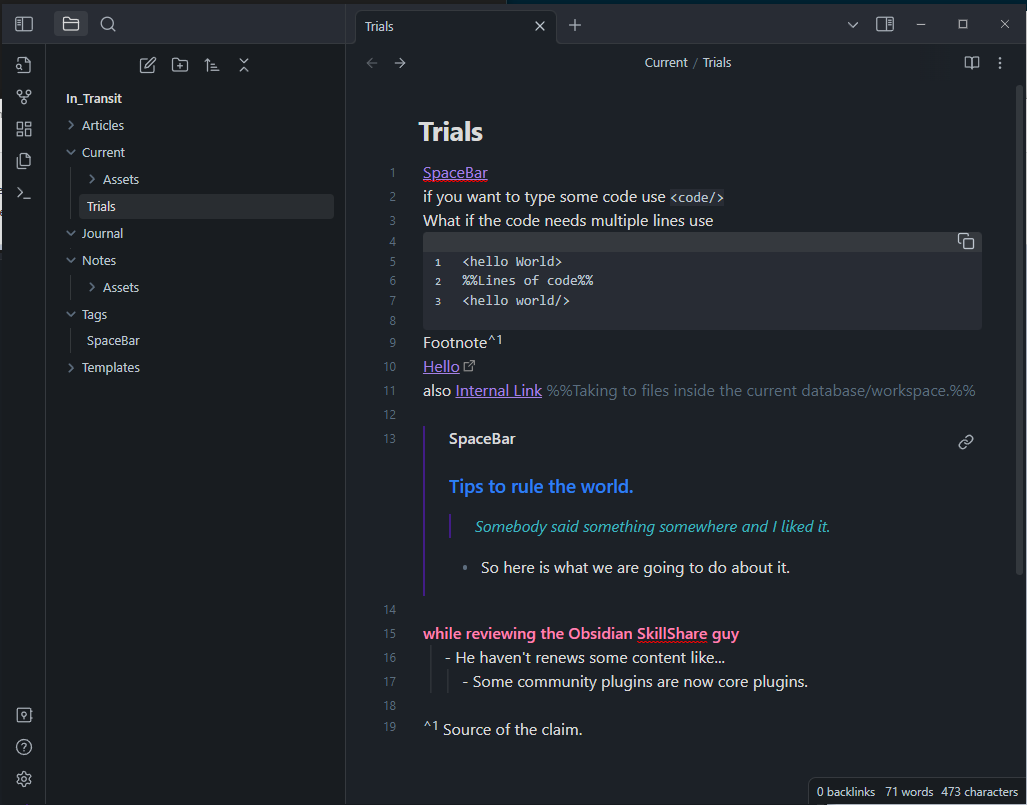Switch to reading view with book icon
The height and width of the screenshot is (805, 1027).
click(x=972, y=63)
